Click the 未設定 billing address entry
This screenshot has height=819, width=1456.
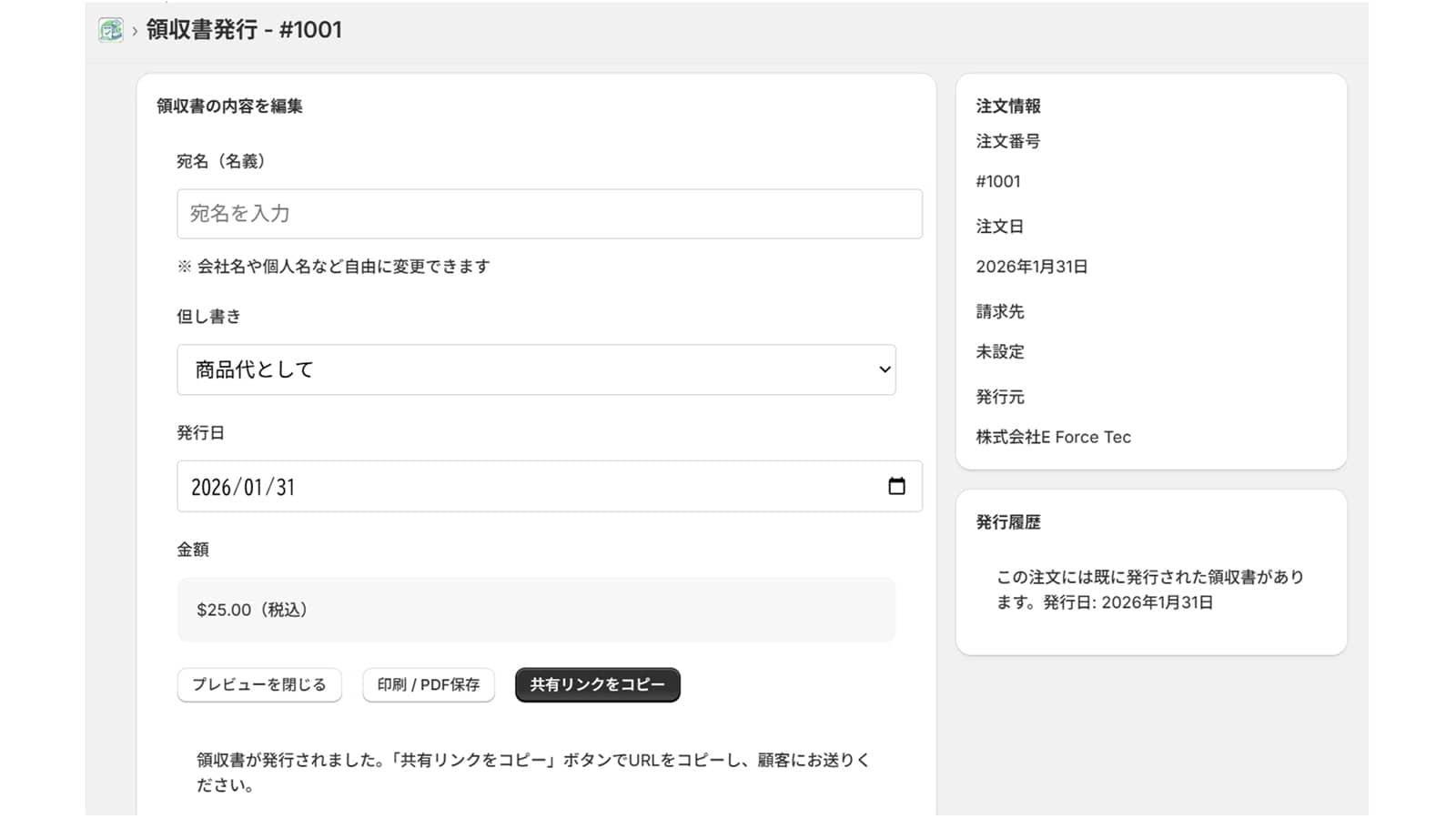tap(998, 352)
